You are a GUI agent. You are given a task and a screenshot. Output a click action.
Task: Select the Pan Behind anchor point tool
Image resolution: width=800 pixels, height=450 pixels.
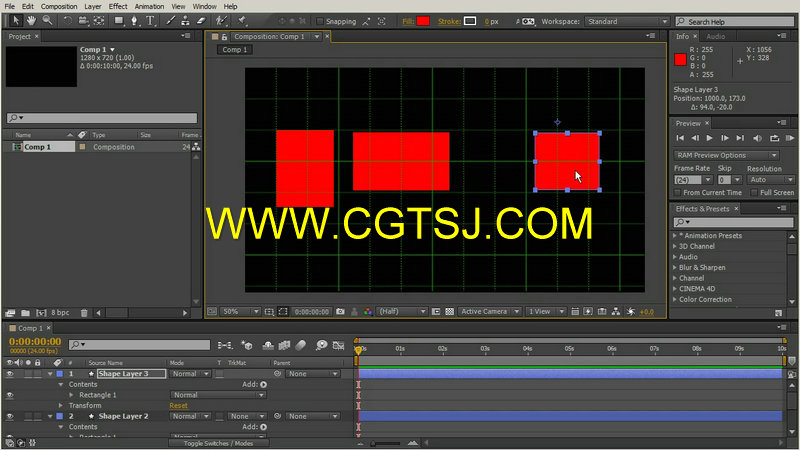point(99,21)
